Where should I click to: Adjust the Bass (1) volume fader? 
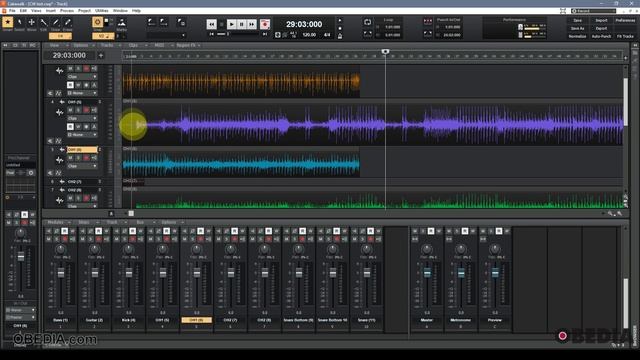(x=61, y=273)
